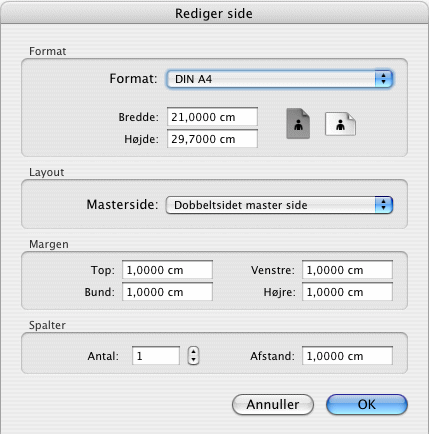
Task: Decrease Antal column count with stepper down
Action: point(193,360)
